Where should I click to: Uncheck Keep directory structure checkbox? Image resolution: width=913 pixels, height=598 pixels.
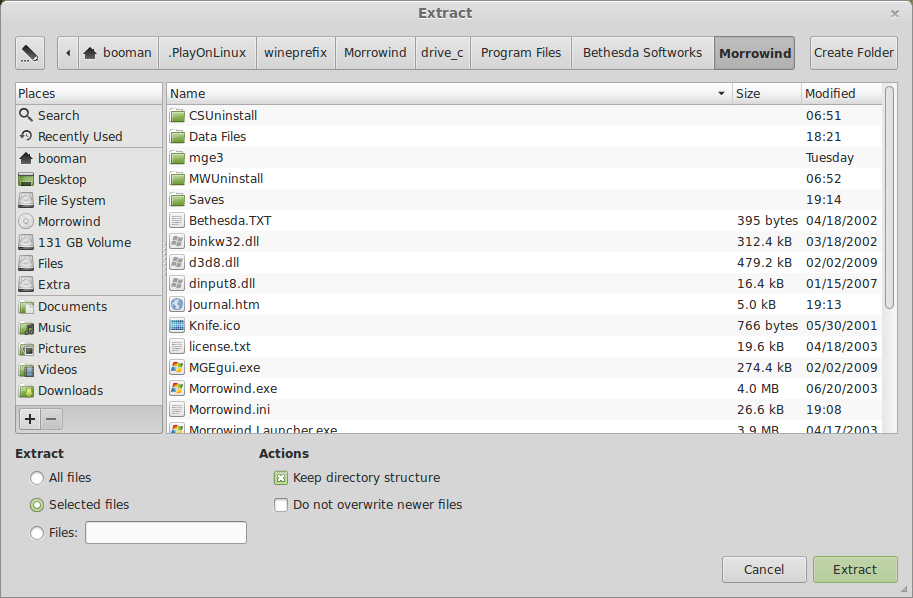coord(281,478)
